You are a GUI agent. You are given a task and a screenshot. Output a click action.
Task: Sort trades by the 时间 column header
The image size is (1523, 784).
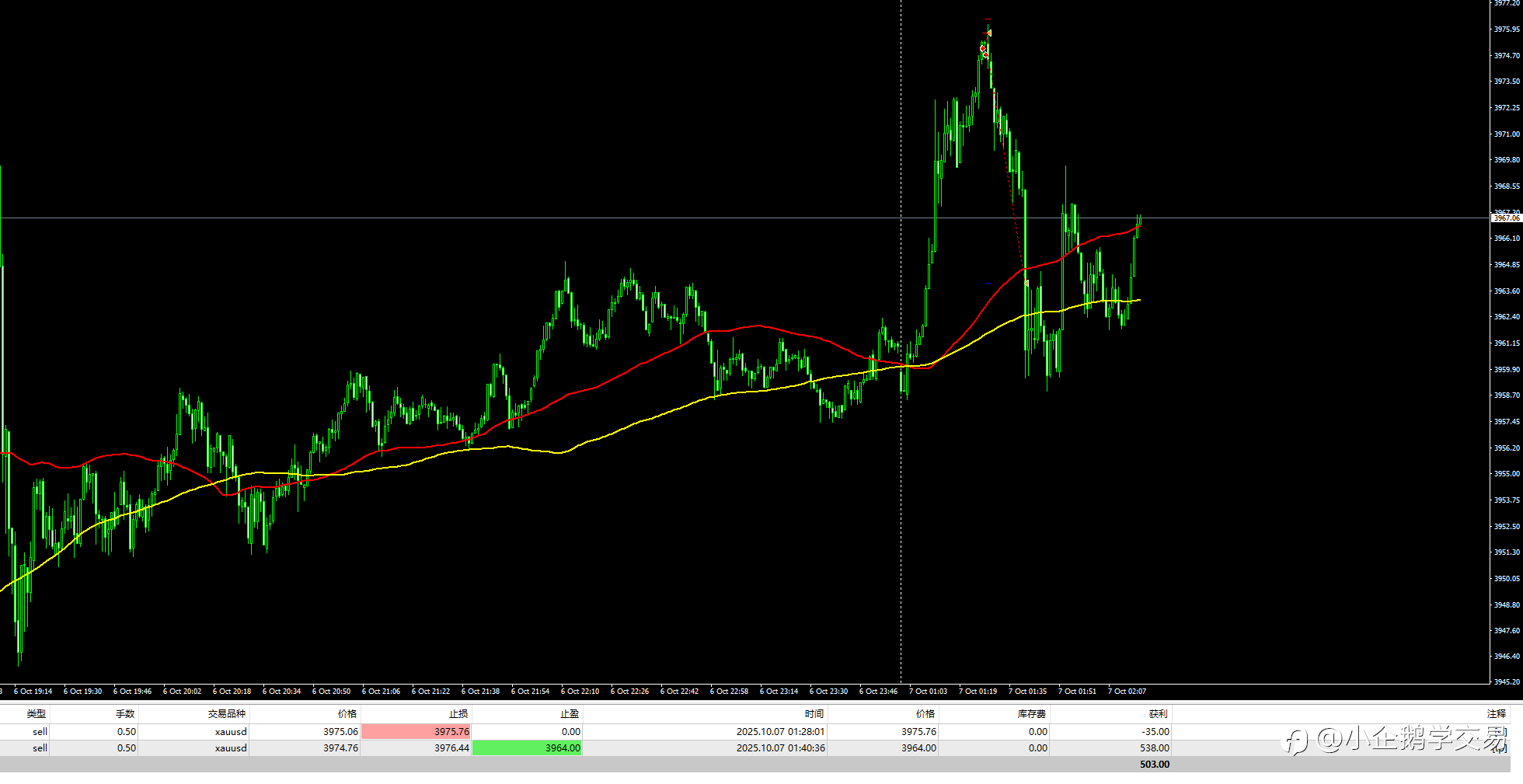pos(814,713)
